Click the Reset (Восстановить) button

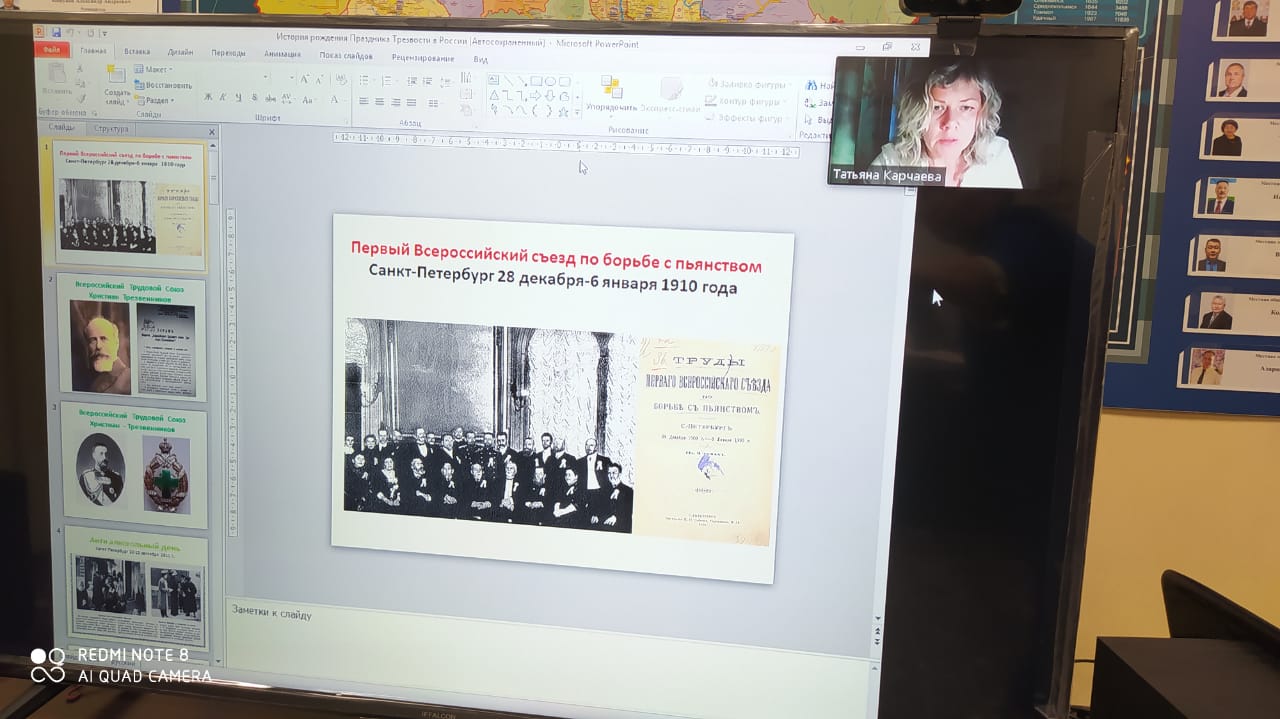tap(163, 85)
